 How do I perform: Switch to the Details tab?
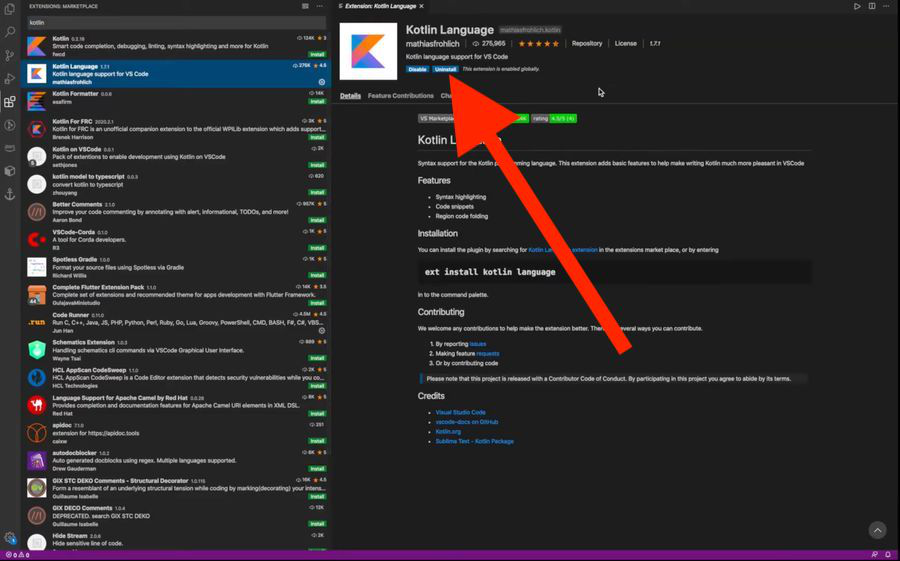(x=350, y=96)
